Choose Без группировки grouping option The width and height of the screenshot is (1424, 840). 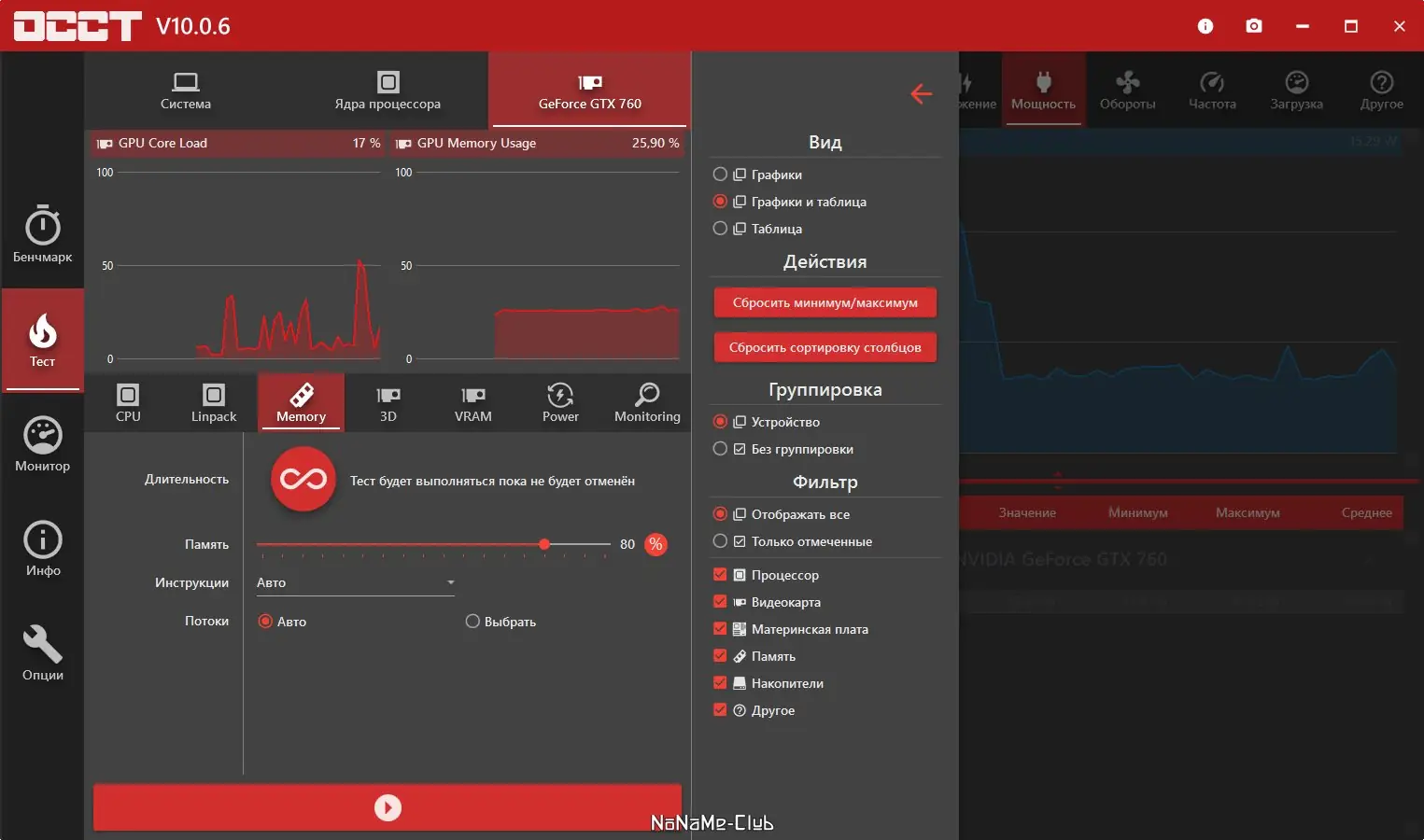720,449
